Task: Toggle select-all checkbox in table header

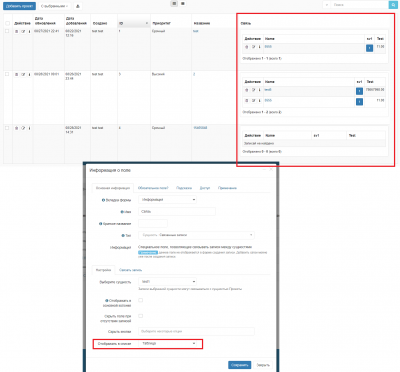Action: tap(7, 23)
